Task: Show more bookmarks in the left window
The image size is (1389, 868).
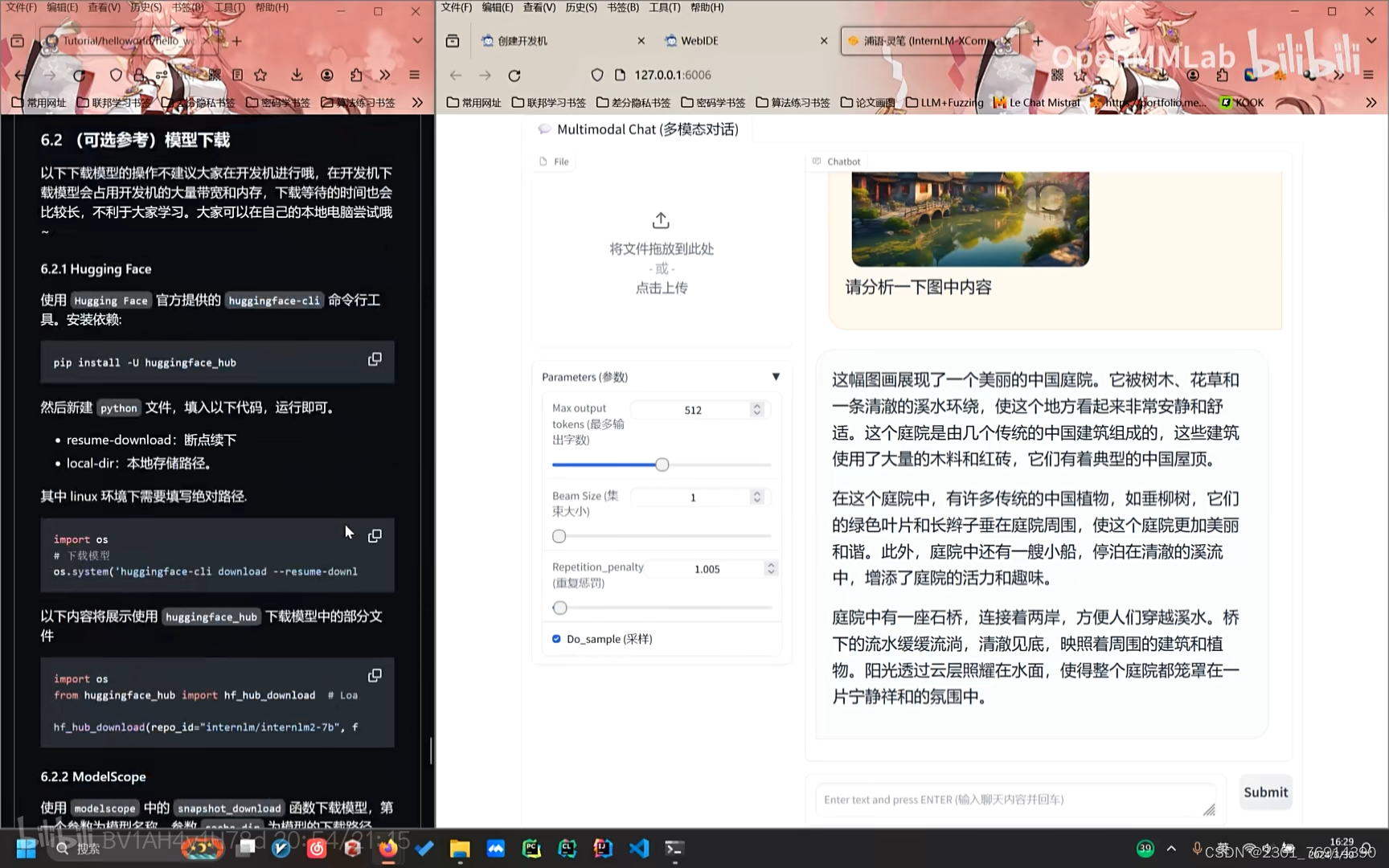Action: tap(417, 102)
